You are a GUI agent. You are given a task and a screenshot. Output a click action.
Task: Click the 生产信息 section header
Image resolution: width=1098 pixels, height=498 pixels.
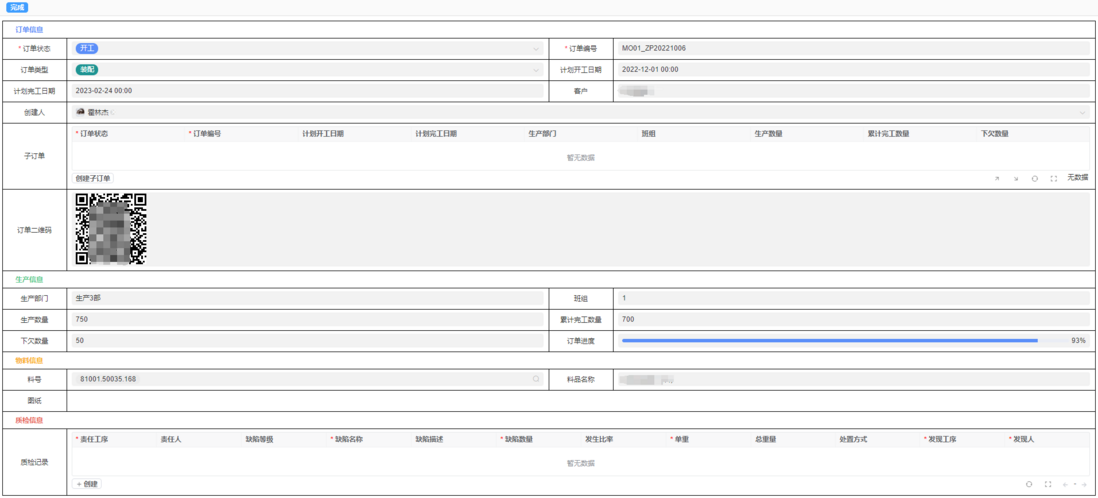tap(29, 279)
